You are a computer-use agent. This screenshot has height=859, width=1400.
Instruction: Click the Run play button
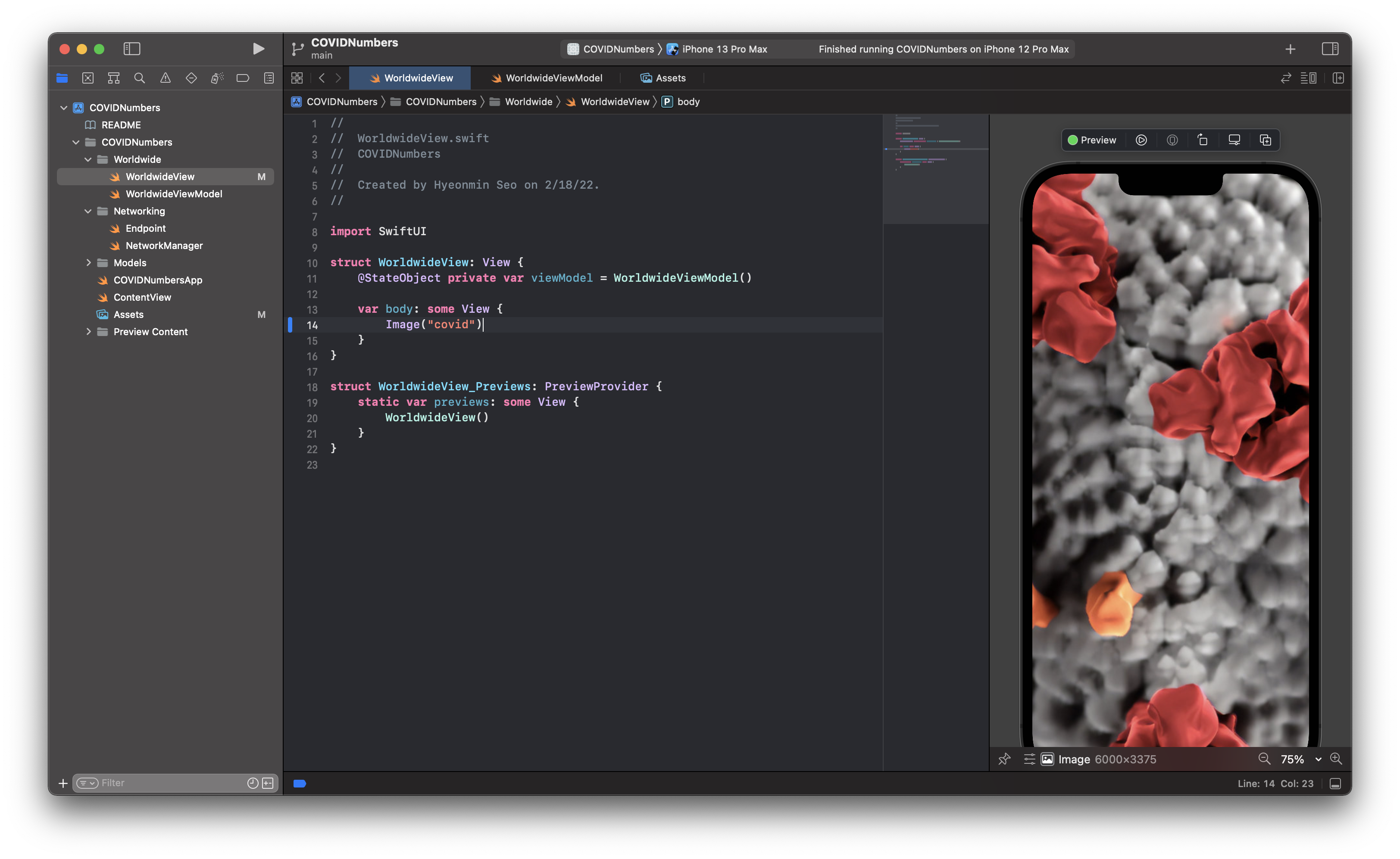[258, 49]
